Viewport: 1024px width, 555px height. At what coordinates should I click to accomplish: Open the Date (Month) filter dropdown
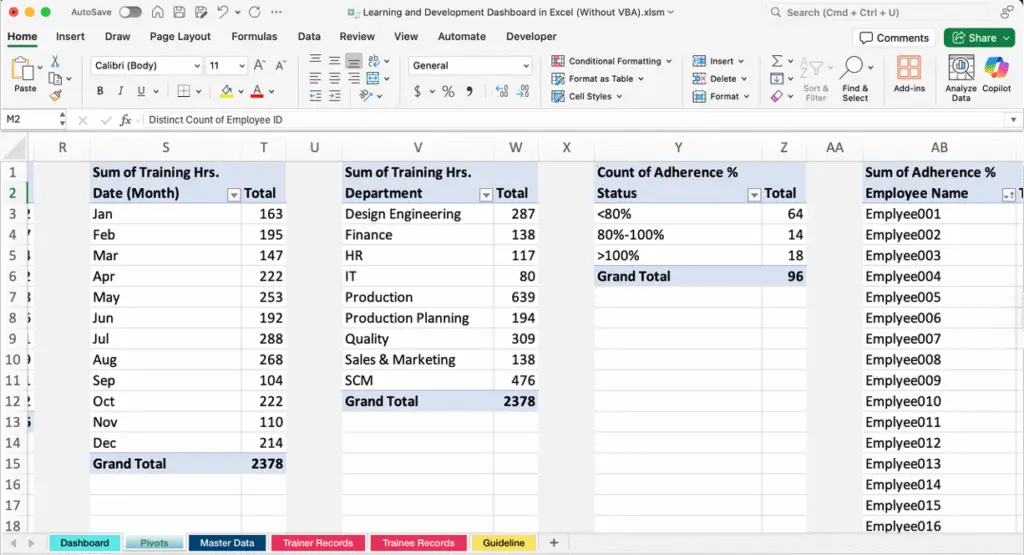coord(234,194)
